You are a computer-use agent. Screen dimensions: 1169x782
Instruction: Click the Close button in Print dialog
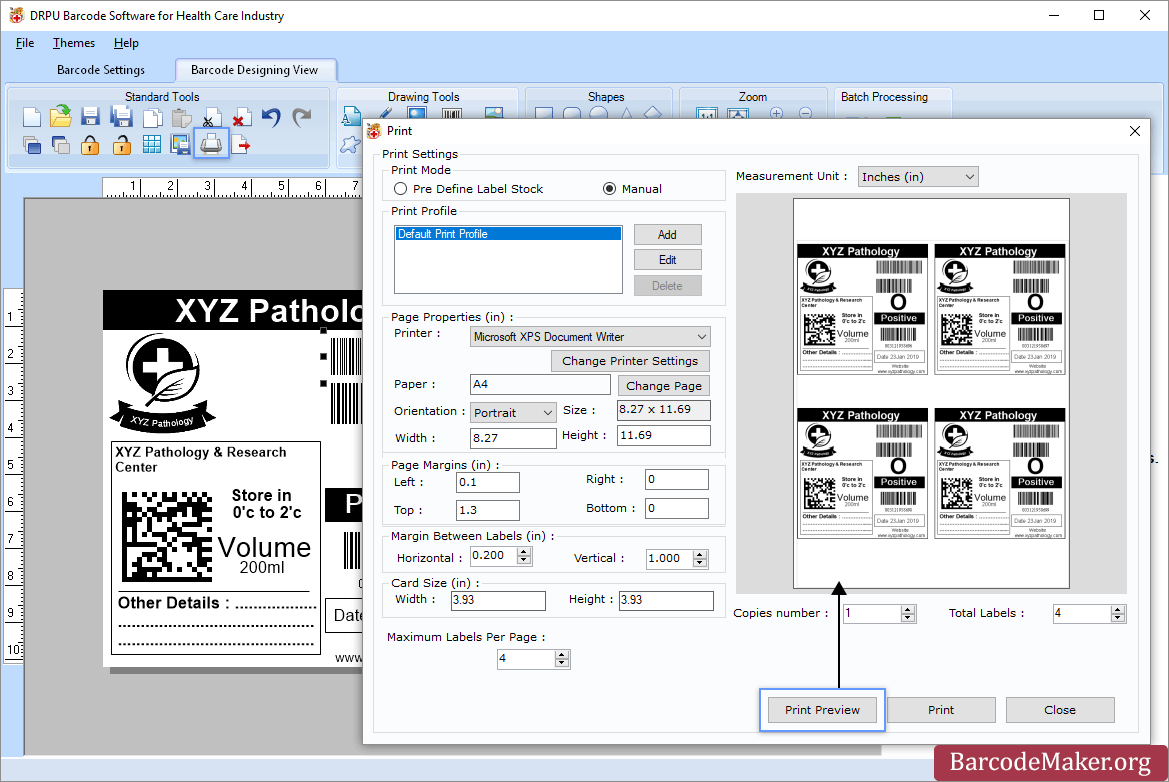coord(1059,710)
